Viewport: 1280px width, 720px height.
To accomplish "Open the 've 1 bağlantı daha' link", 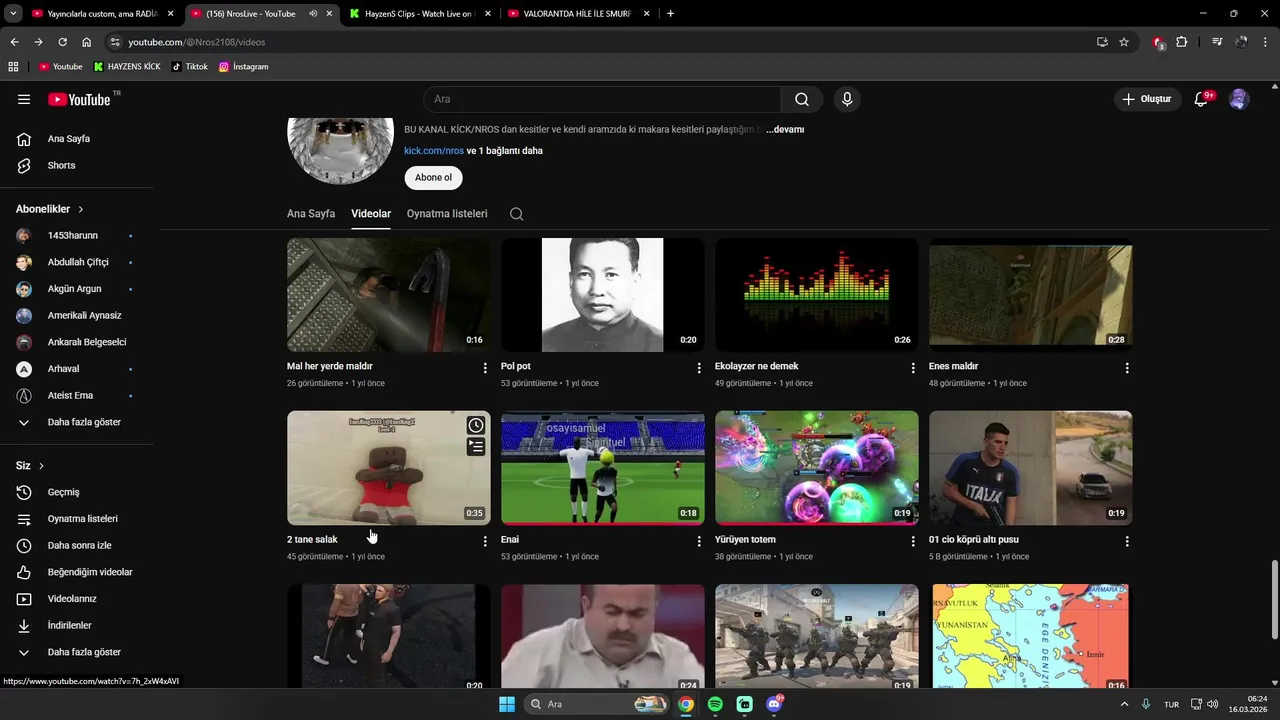I will coord(505,151).
